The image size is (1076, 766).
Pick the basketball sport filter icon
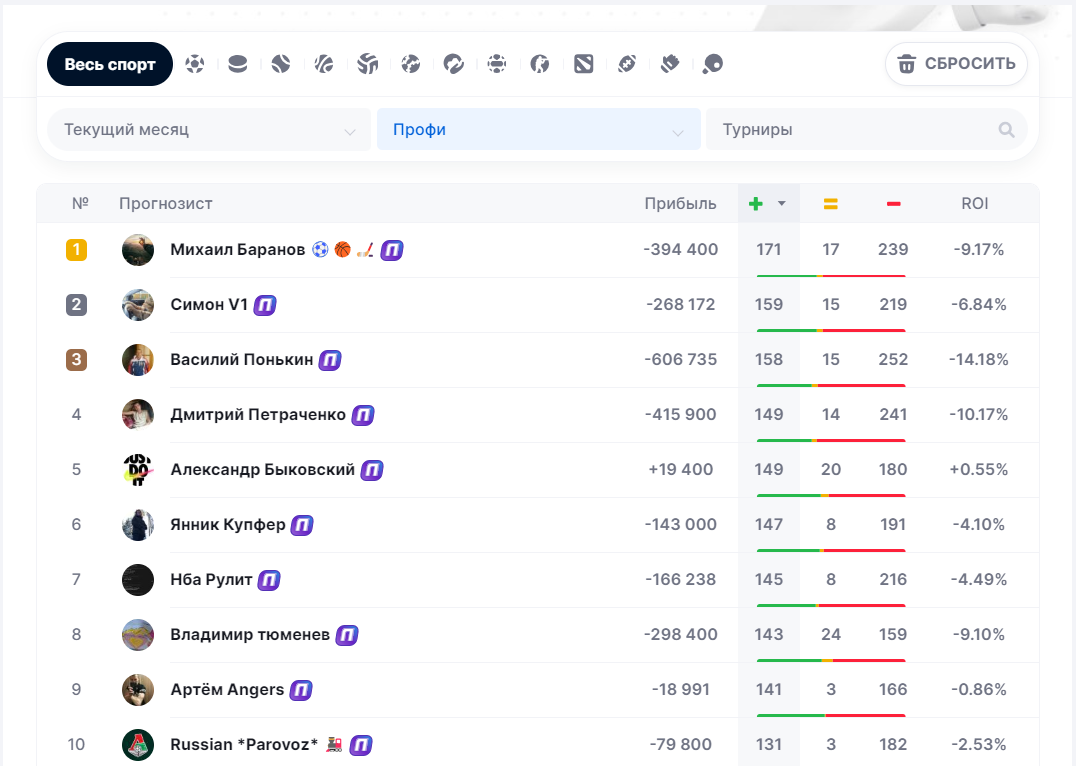pyautogui.click(x=324, y=64)
